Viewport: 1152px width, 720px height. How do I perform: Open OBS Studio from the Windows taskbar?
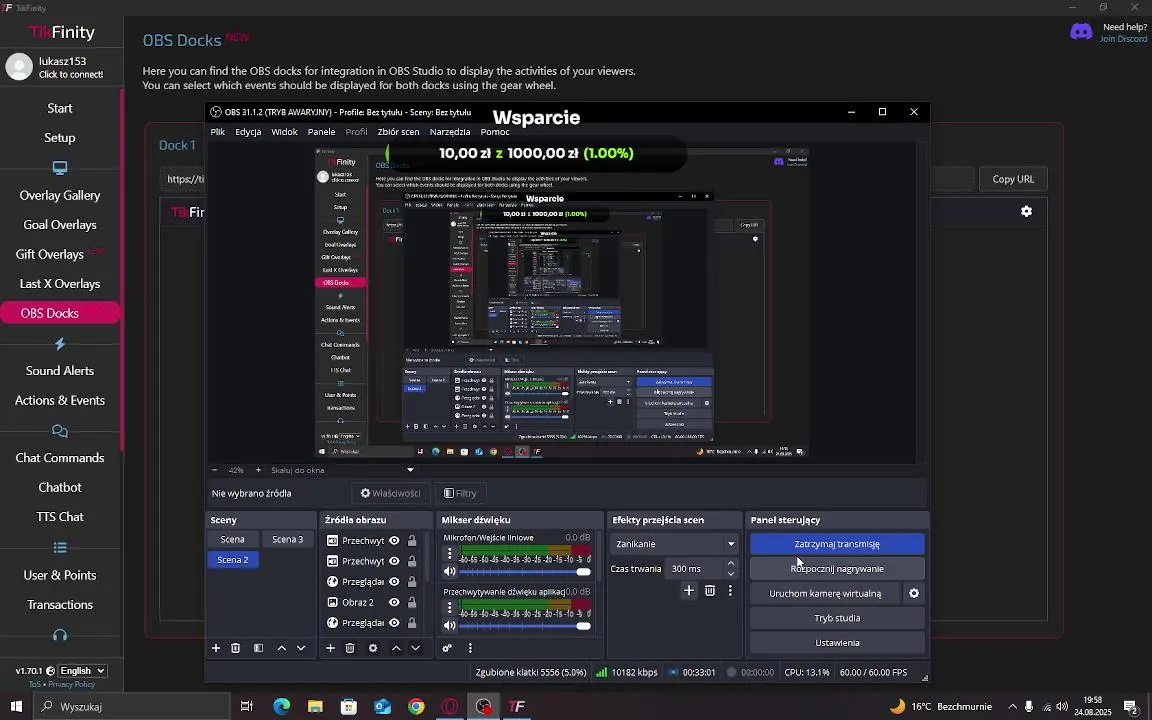[483, 706]
